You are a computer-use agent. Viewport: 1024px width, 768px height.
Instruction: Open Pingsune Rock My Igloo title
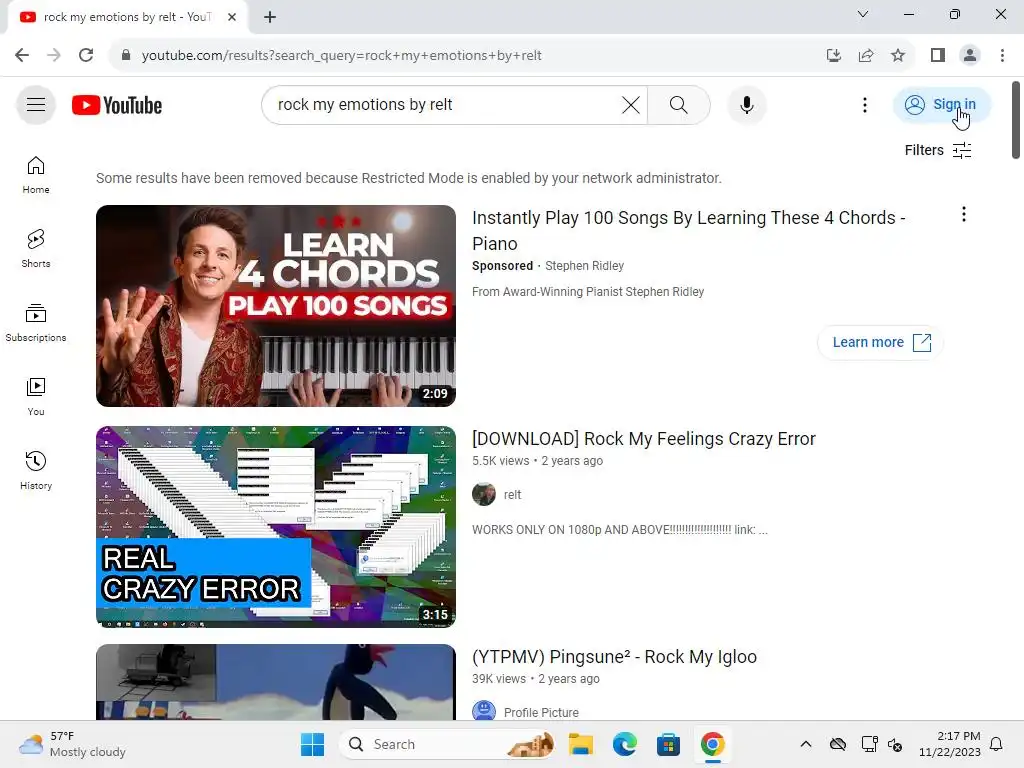coord(614,657)
